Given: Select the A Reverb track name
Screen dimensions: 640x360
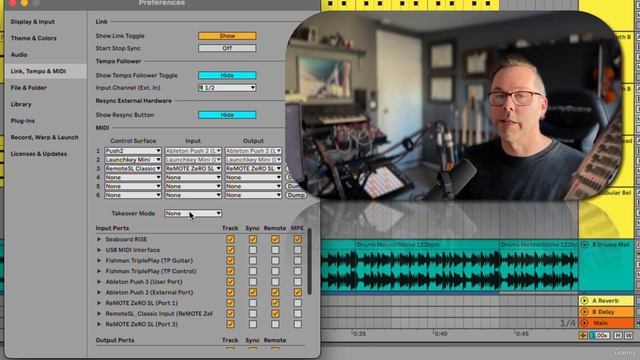Looking at the screenshot, I should pos(606,301).
